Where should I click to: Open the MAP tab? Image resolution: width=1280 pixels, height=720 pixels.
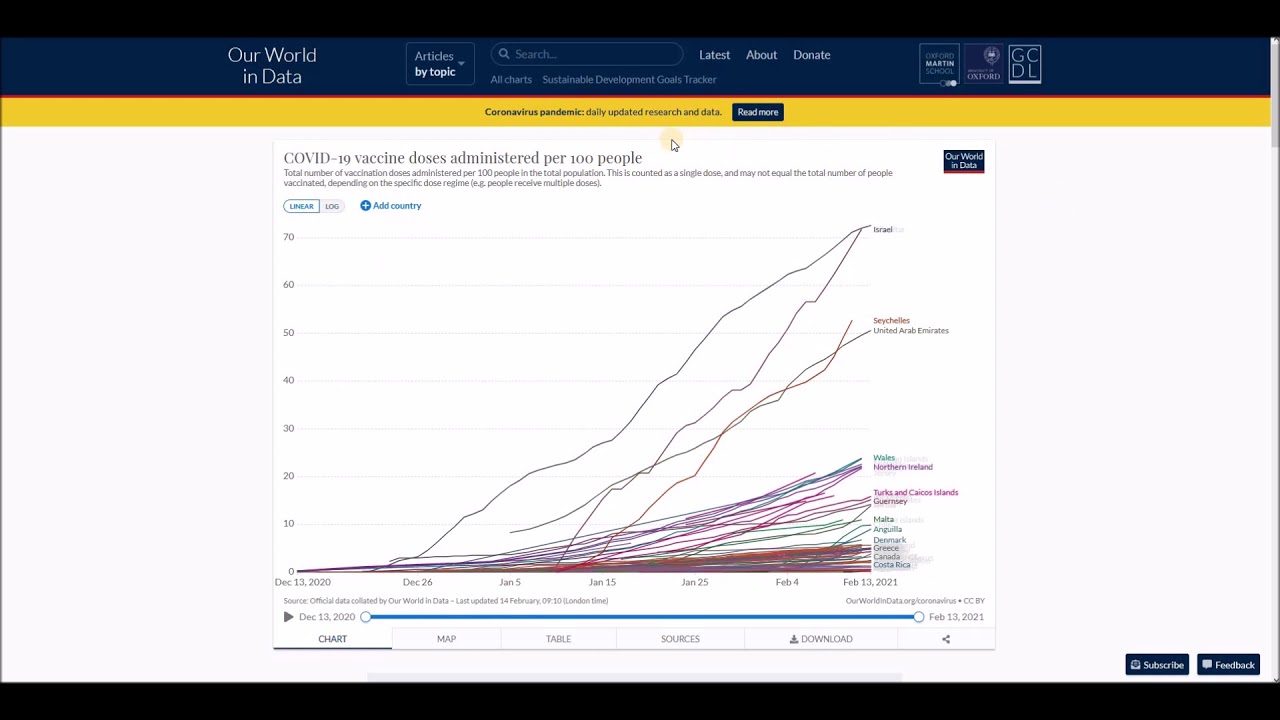pyautogui.click(x=446, y=639)
